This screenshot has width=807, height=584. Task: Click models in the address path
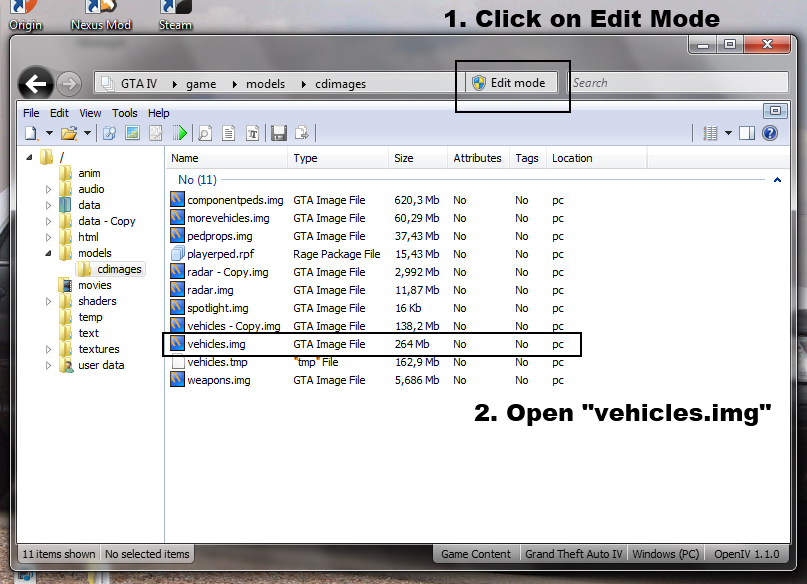[x=265, y=83]
